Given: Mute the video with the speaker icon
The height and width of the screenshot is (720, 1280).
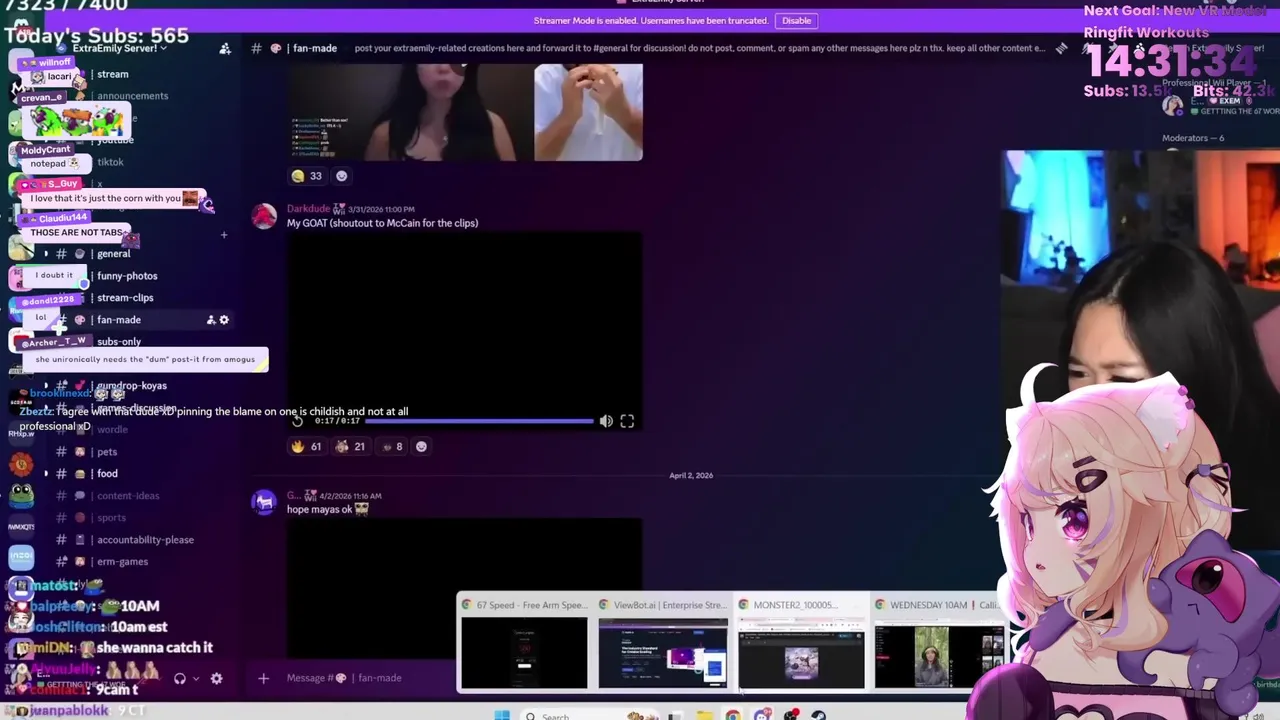Looking at the screenshot, I should click(606, 421).
